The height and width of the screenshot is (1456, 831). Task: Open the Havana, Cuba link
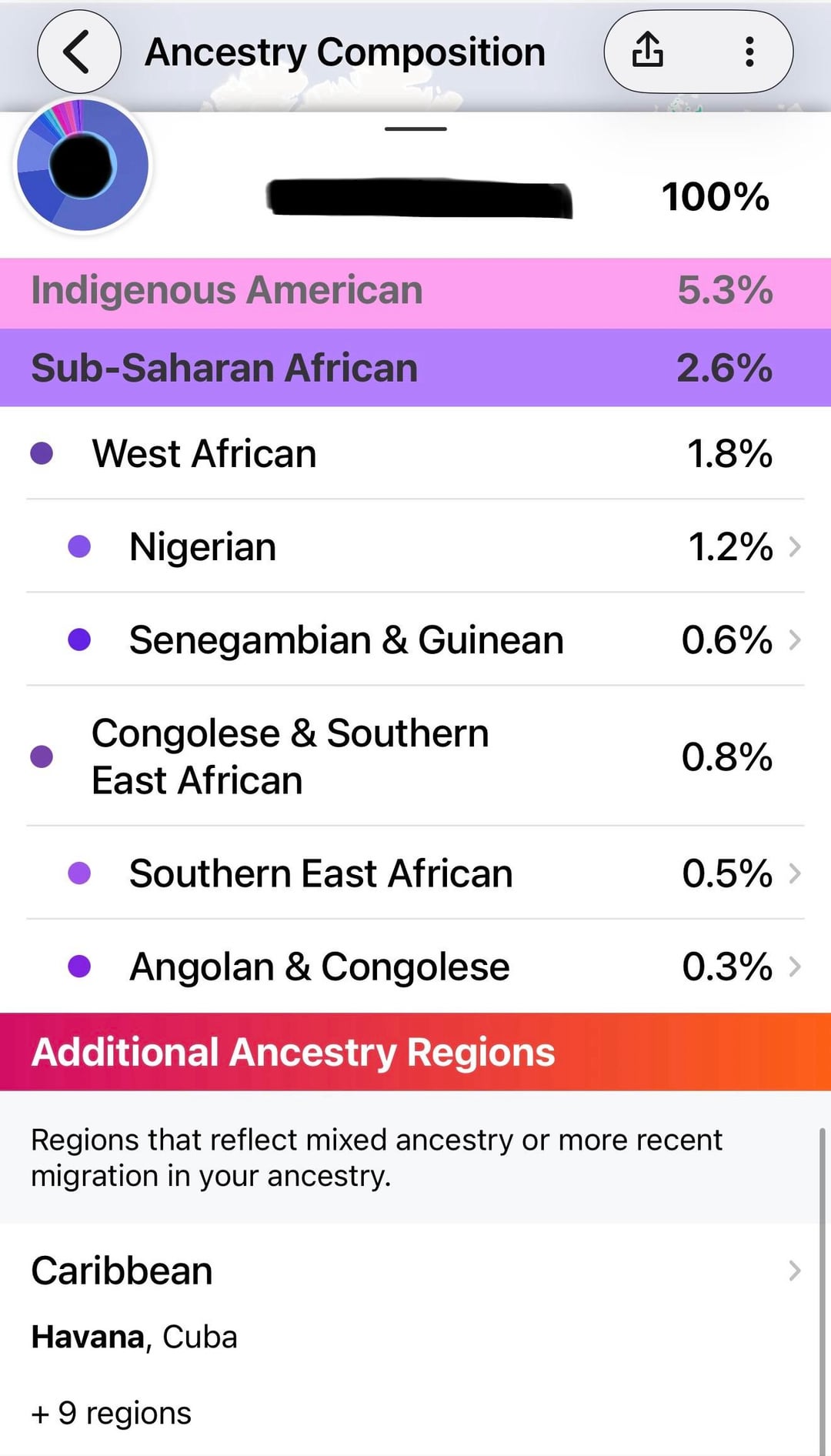click(x=135, y=1337)
